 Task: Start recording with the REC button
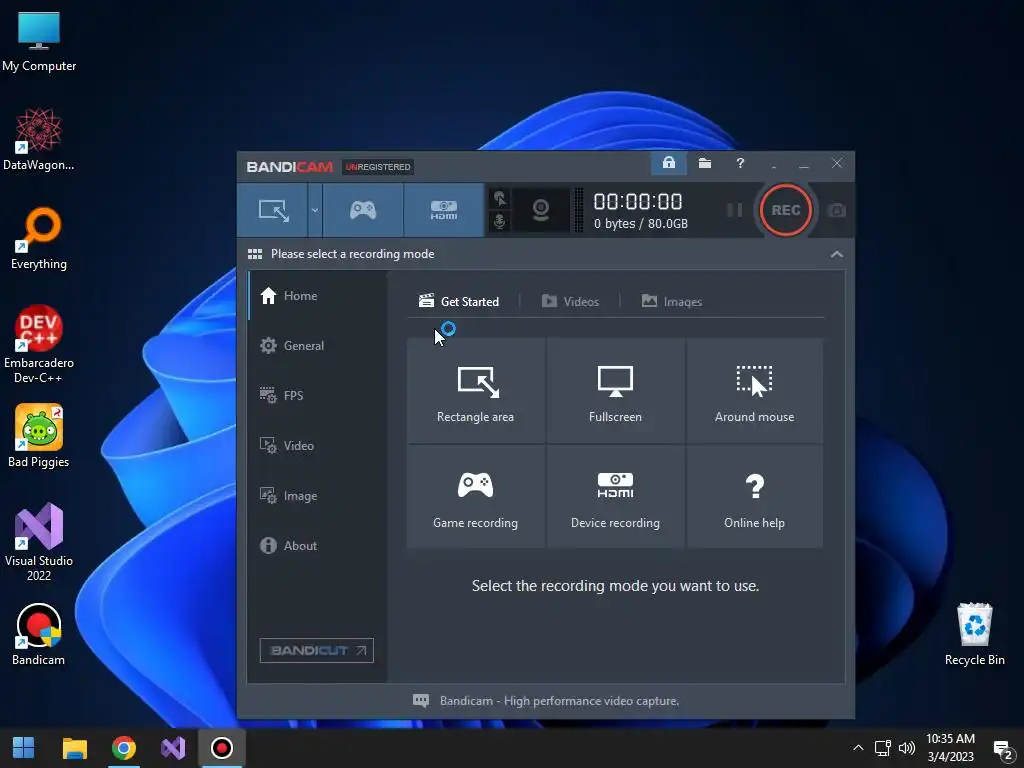pyautogui.click(x=786, y=210)
